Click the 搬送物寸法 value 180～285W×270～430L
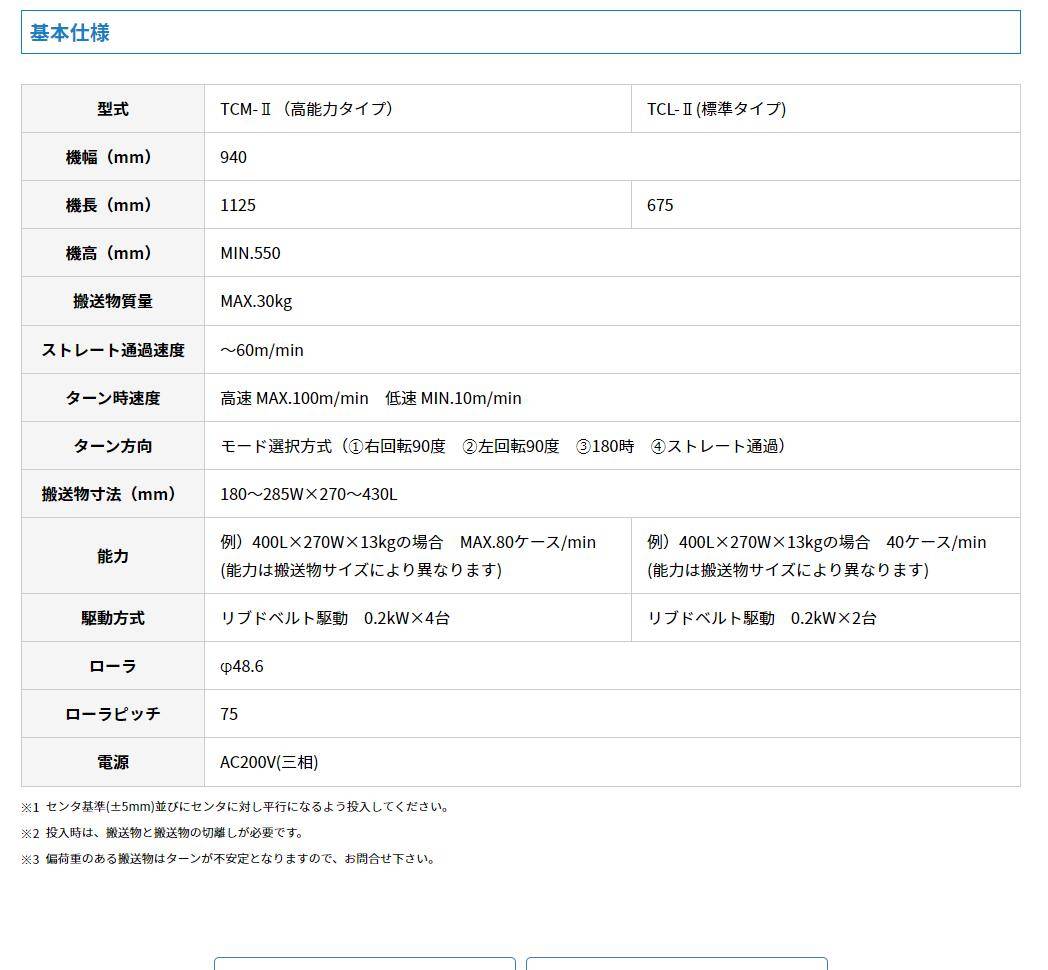 click(309, 494)
